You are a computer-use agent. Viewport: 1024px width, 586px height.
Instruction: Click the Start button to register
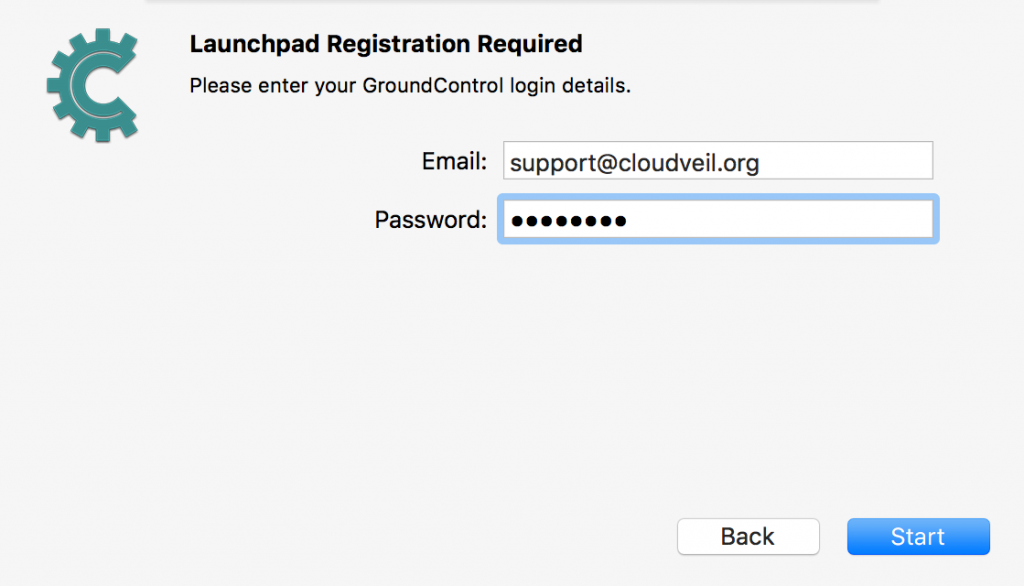[x=918, y=536]
